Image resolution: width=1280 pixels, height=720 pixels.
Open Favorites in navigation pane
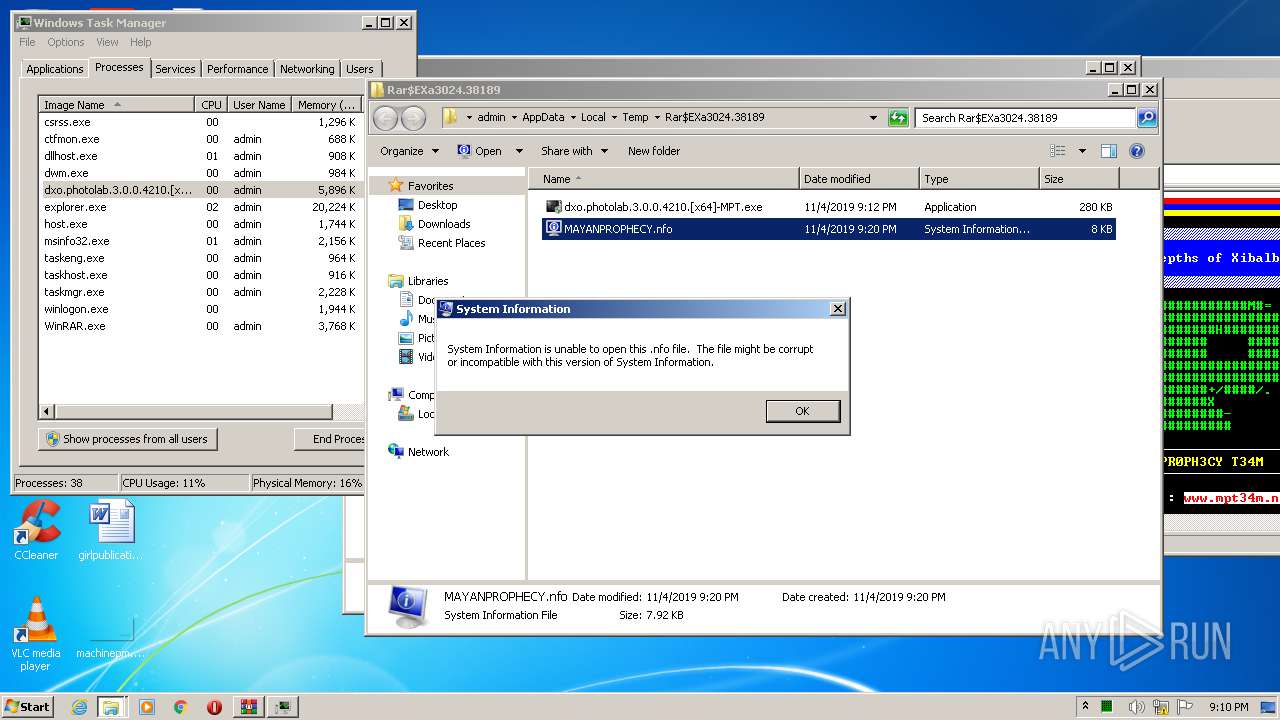click(430, 186)
